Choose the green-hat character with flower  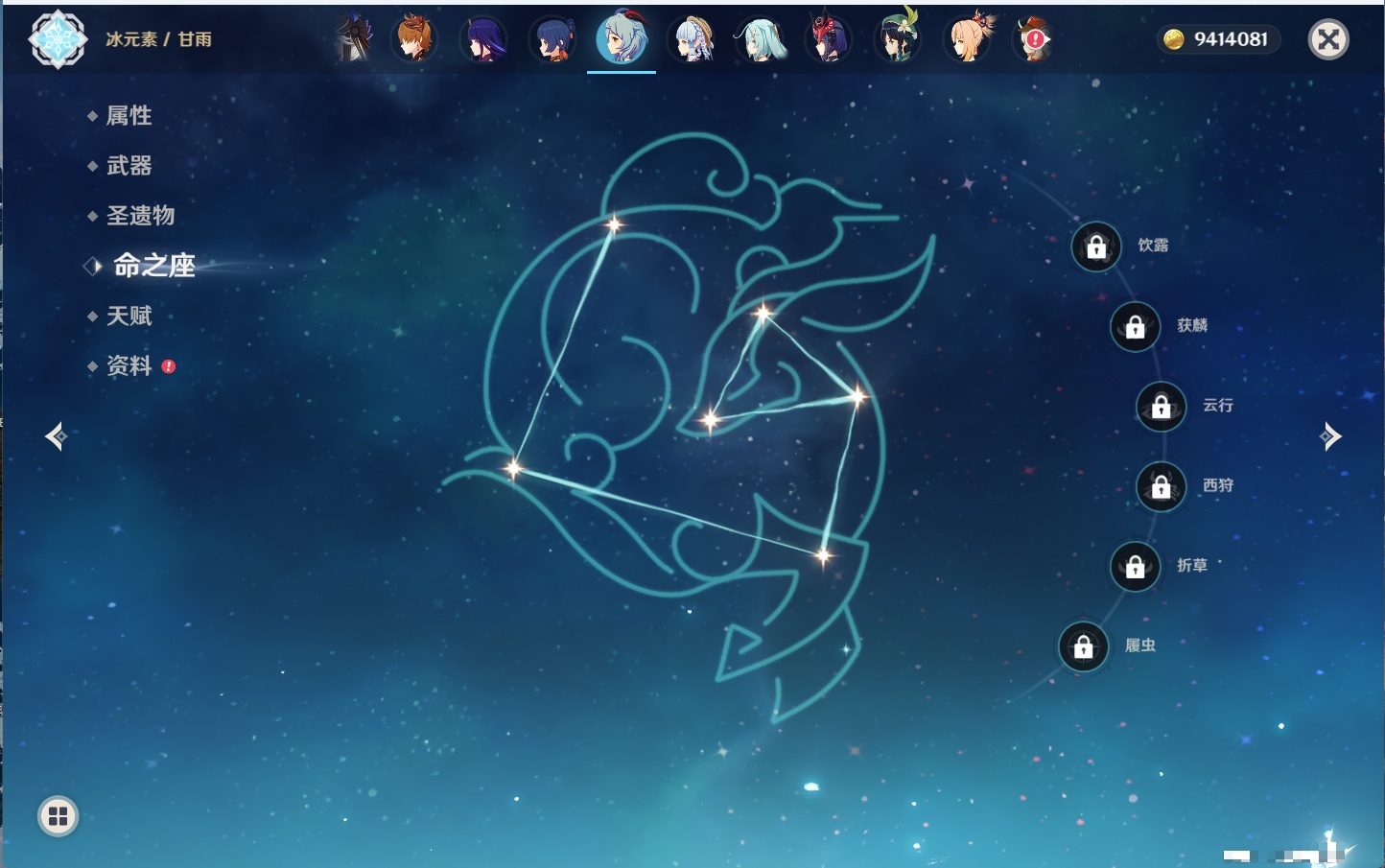click(898, 37)
